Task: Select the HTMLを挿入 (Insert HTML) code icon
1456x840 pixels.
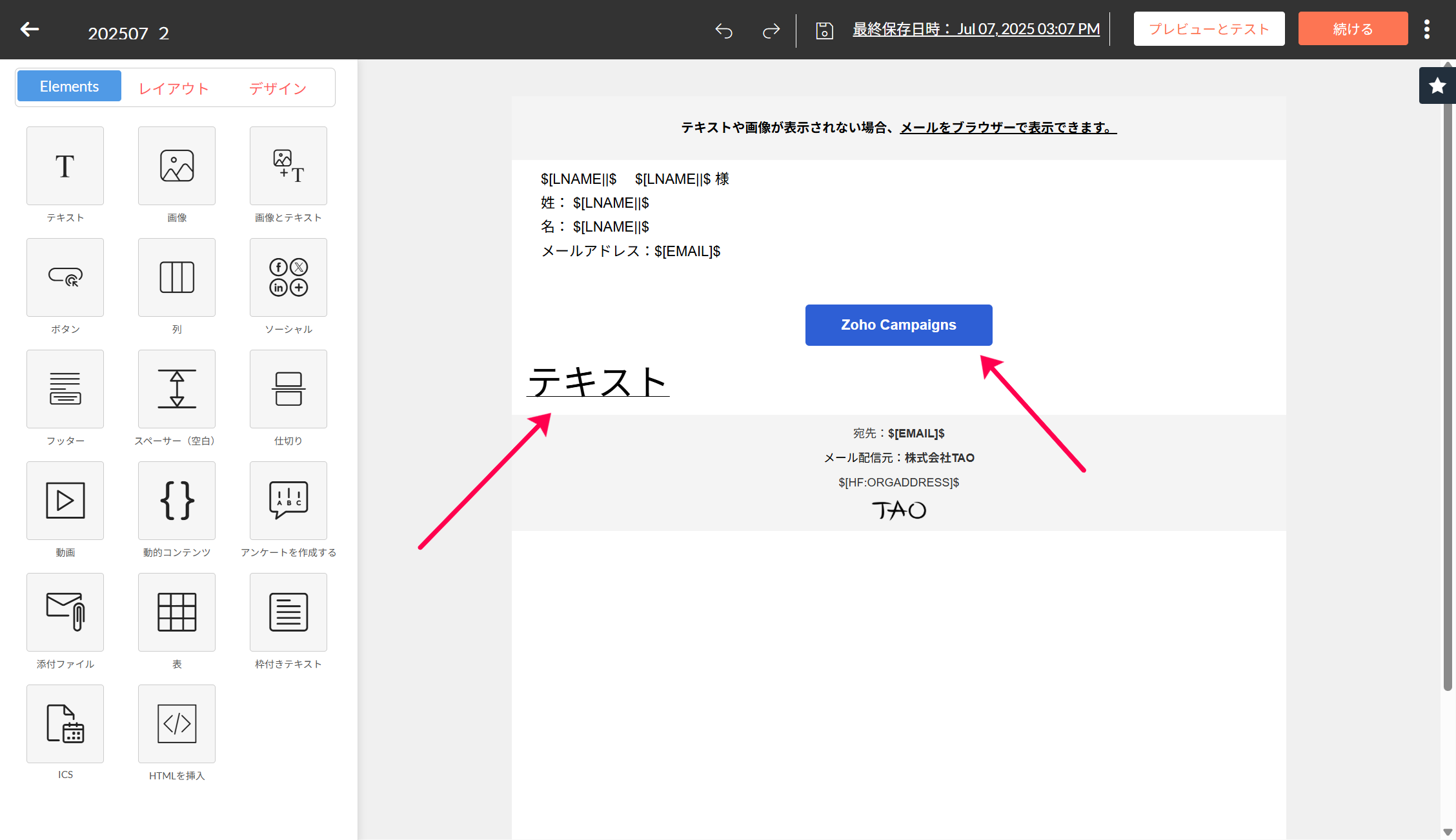Action: [177, 724]
